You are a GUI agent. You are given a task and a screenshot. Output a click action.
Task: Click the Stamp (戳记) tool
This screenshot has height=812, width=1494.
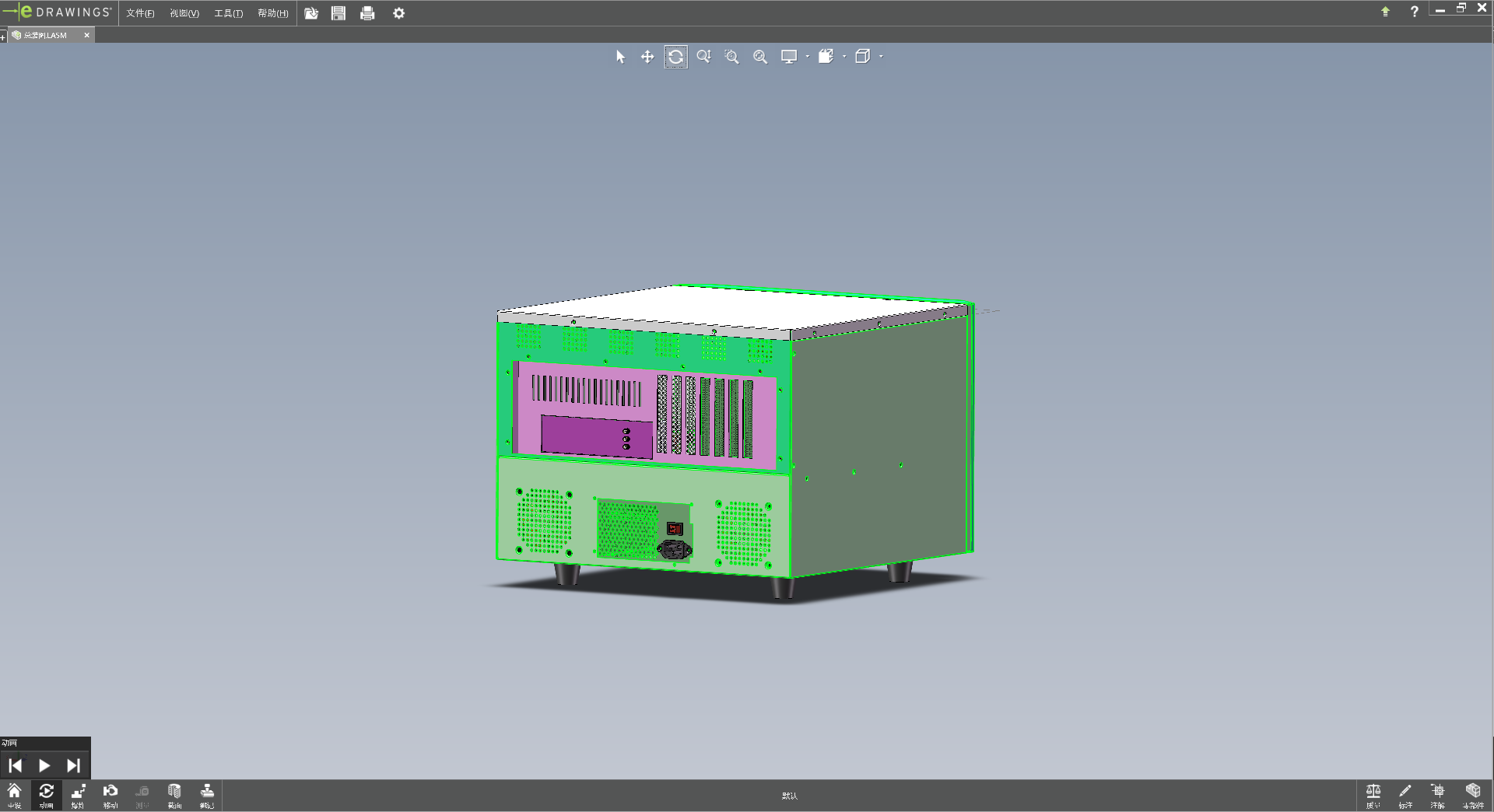(207, 795)
